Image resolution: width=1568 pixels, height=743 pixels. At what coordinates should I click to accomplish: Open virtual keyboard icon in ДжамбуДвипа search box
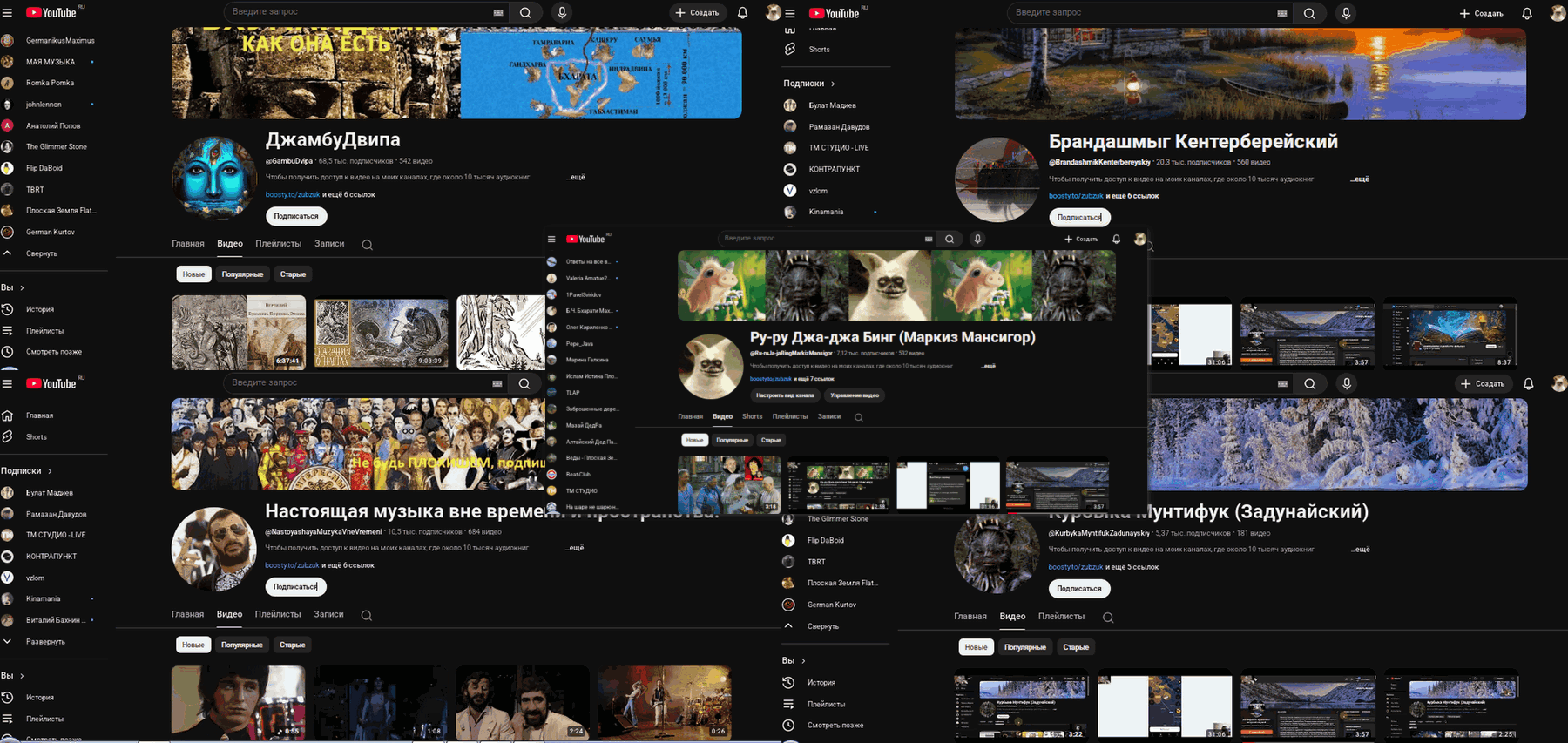coord(498,13)
